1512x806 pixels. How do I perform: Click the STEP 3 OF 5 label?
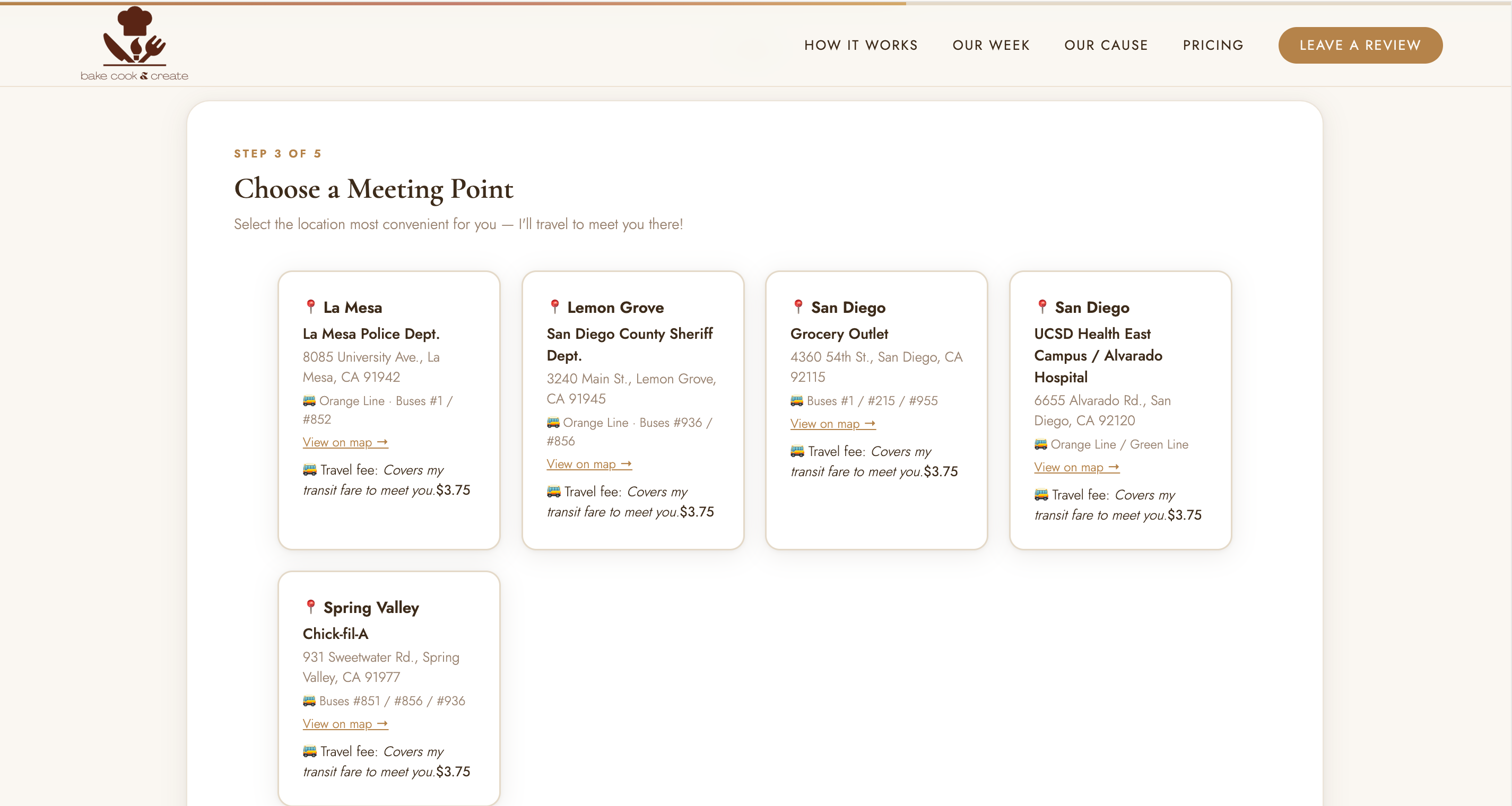(x=277, y=154)
